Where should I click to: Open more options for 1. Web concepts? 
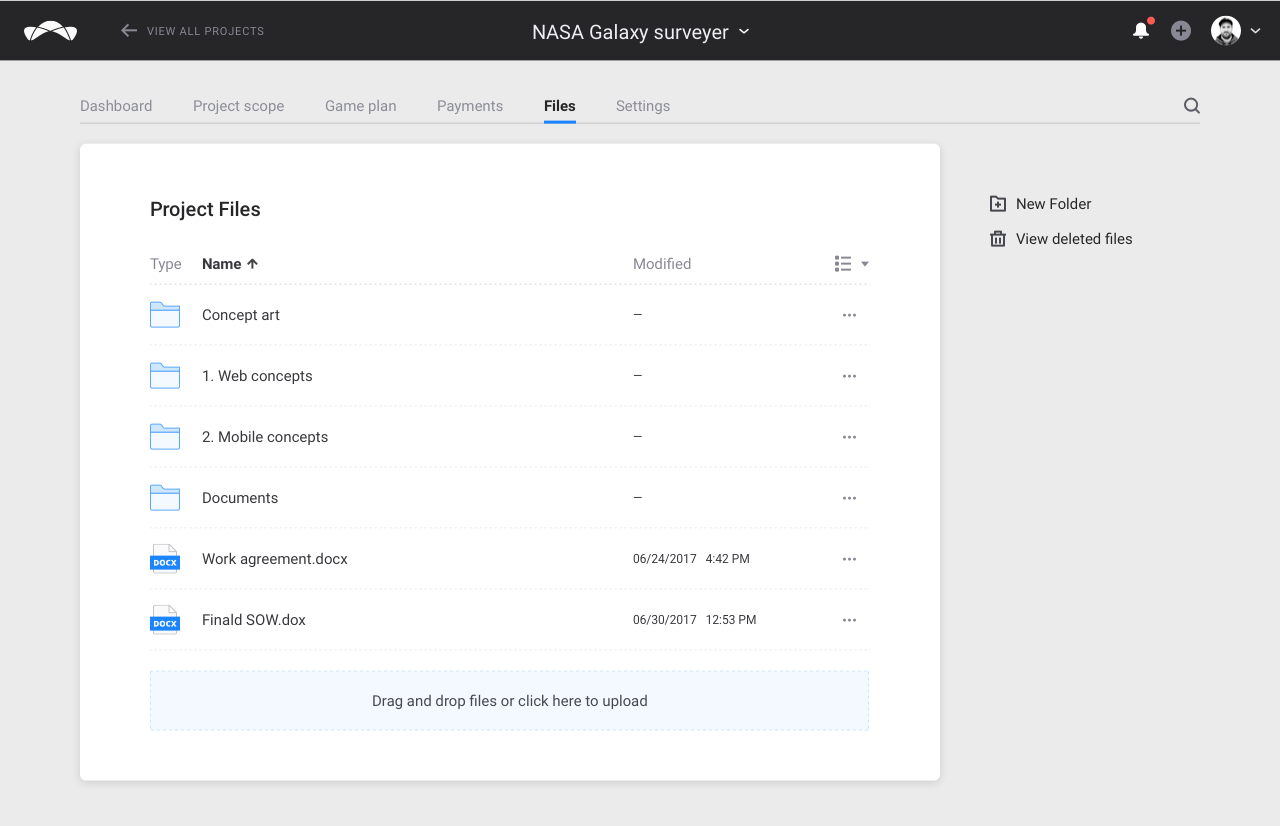[849, 376]
